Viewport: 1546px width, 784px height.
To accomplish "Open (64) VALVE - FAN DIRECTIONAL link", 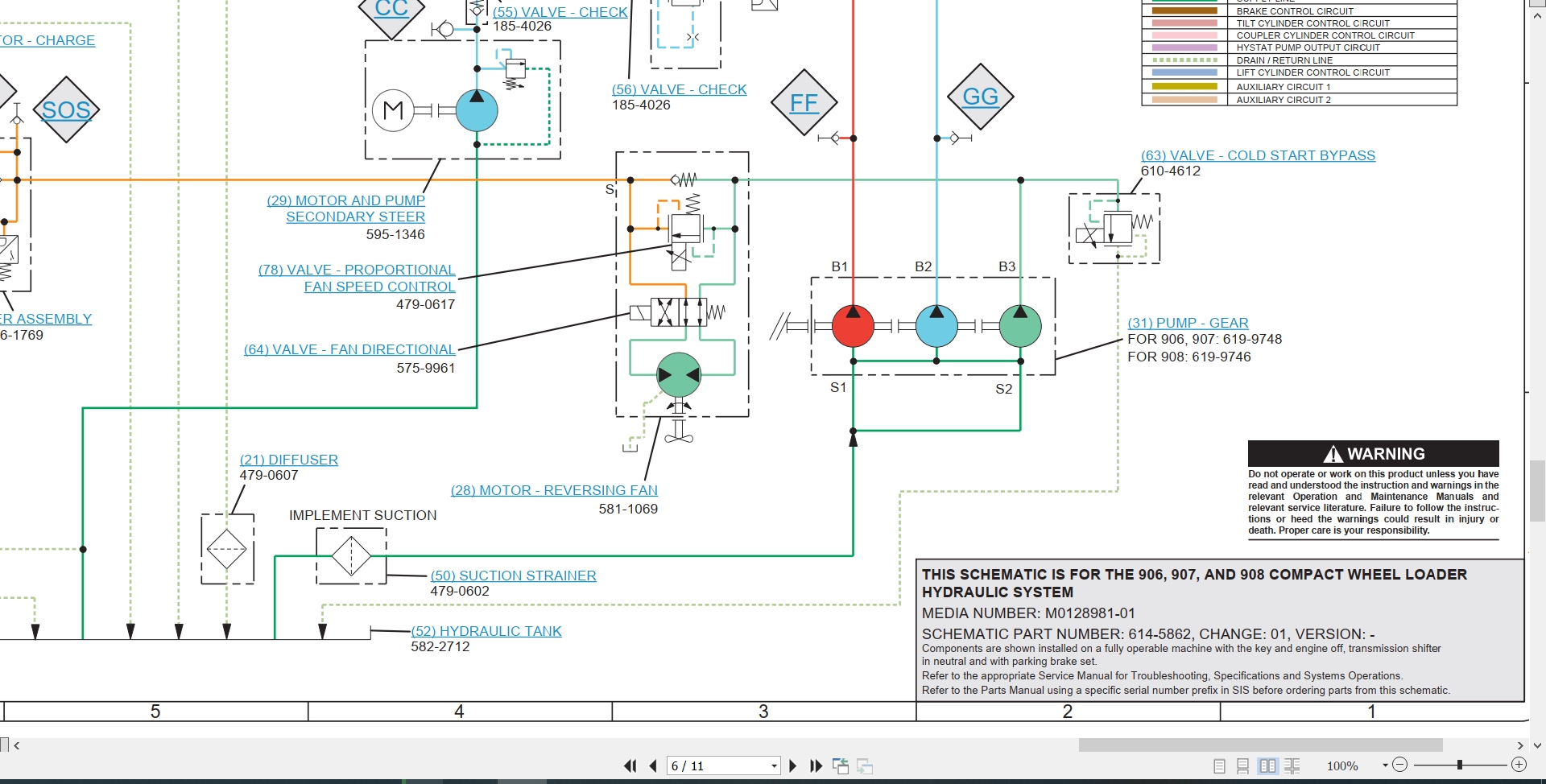I will click(349, 349).
